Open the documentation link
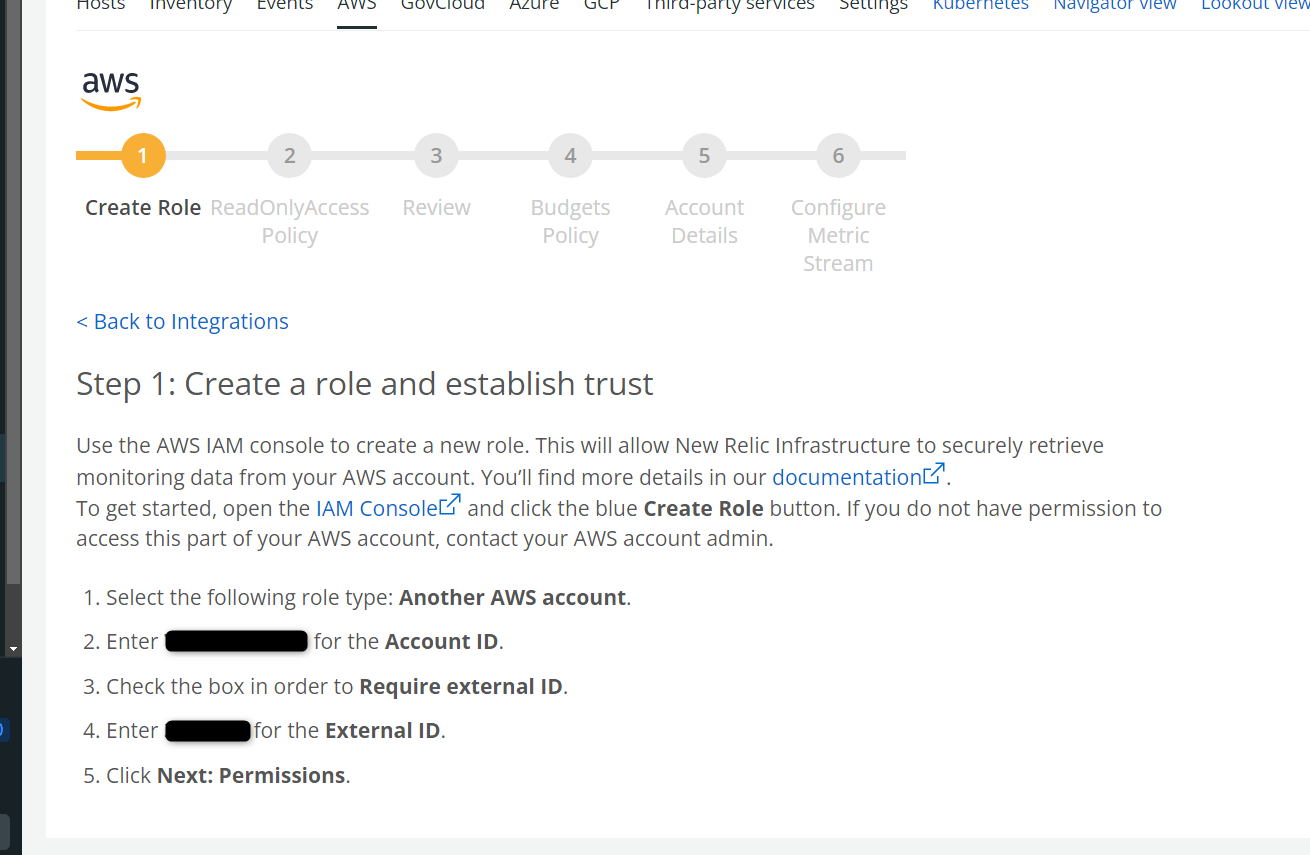 846,477
